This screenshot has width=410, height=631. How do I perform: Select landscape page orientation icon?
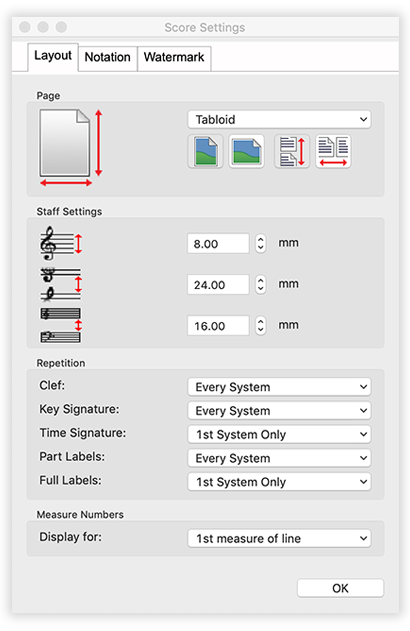pyautogui.click(x=246, y=151)
